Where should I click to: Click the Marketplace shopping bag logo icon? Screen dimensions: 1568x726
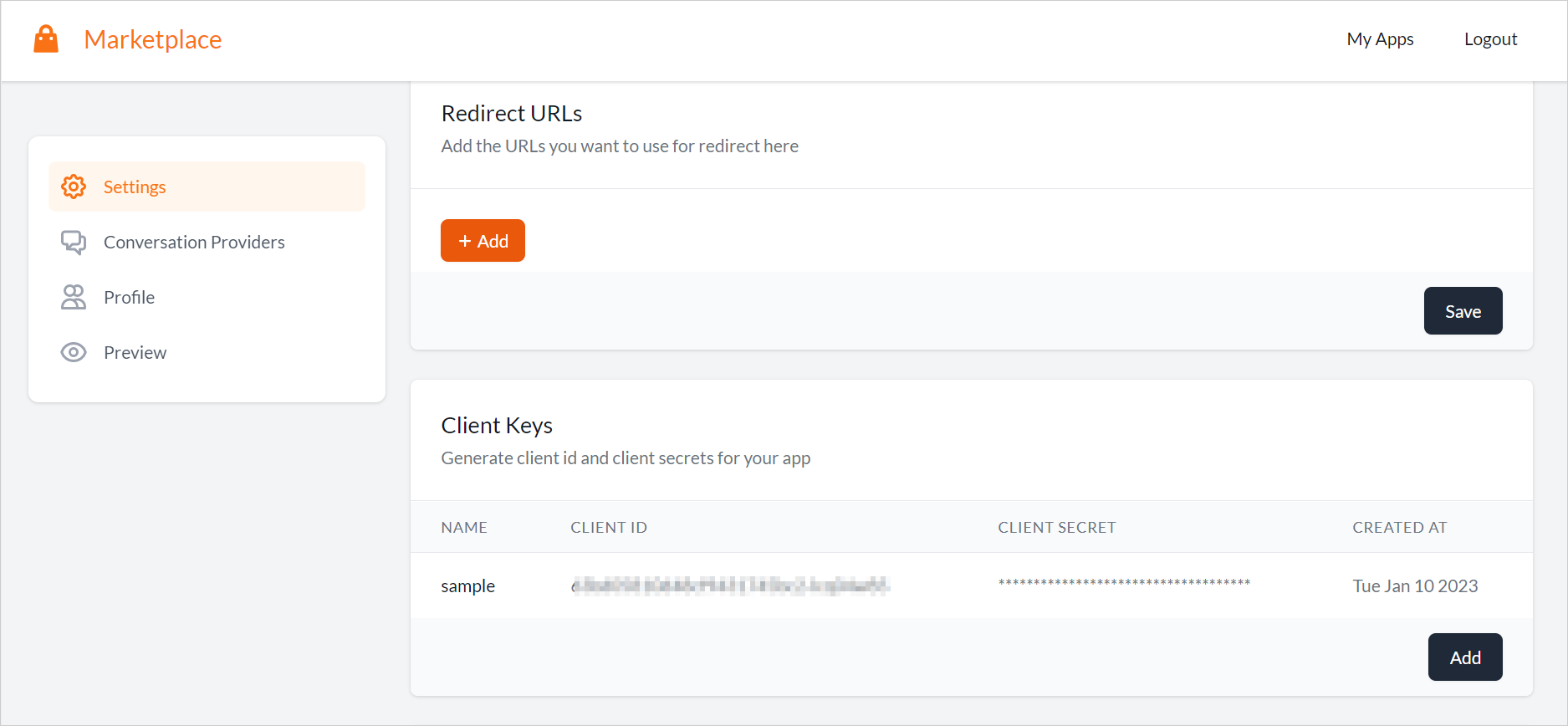[46, 39]
